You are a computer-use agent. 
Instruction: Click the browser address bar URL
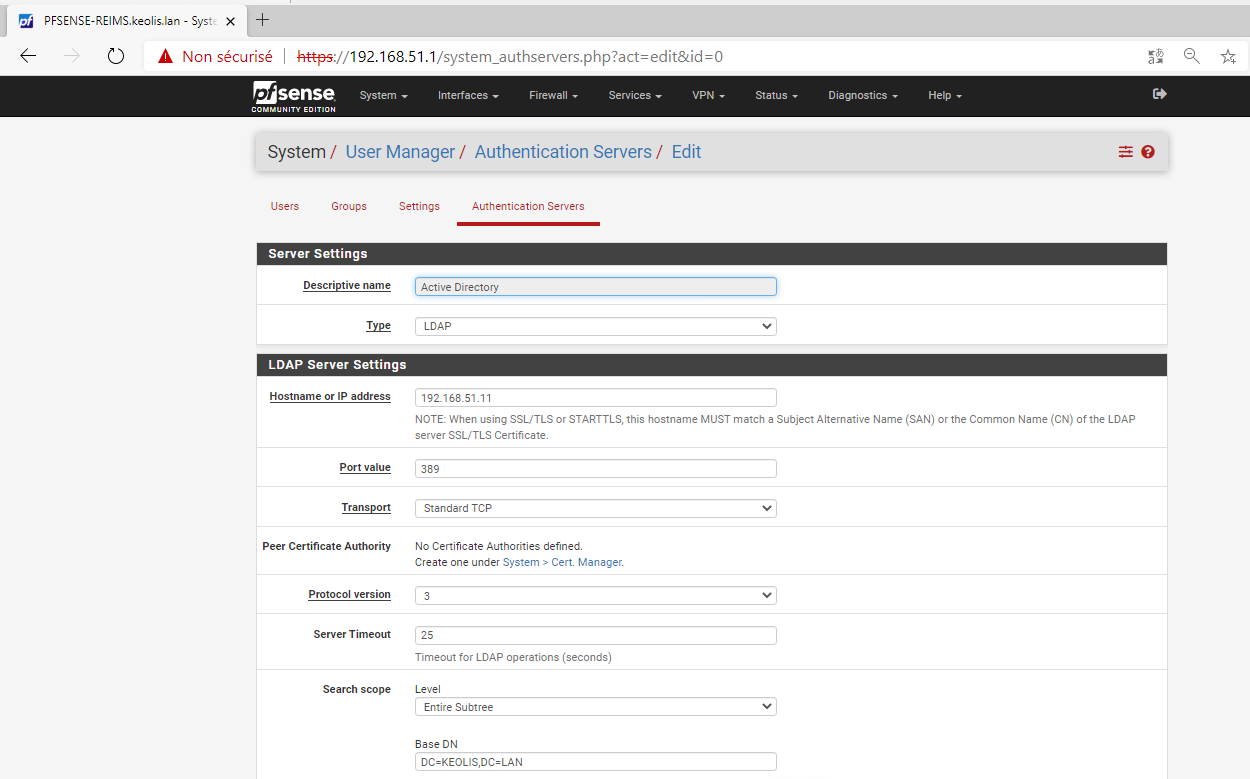510,57
